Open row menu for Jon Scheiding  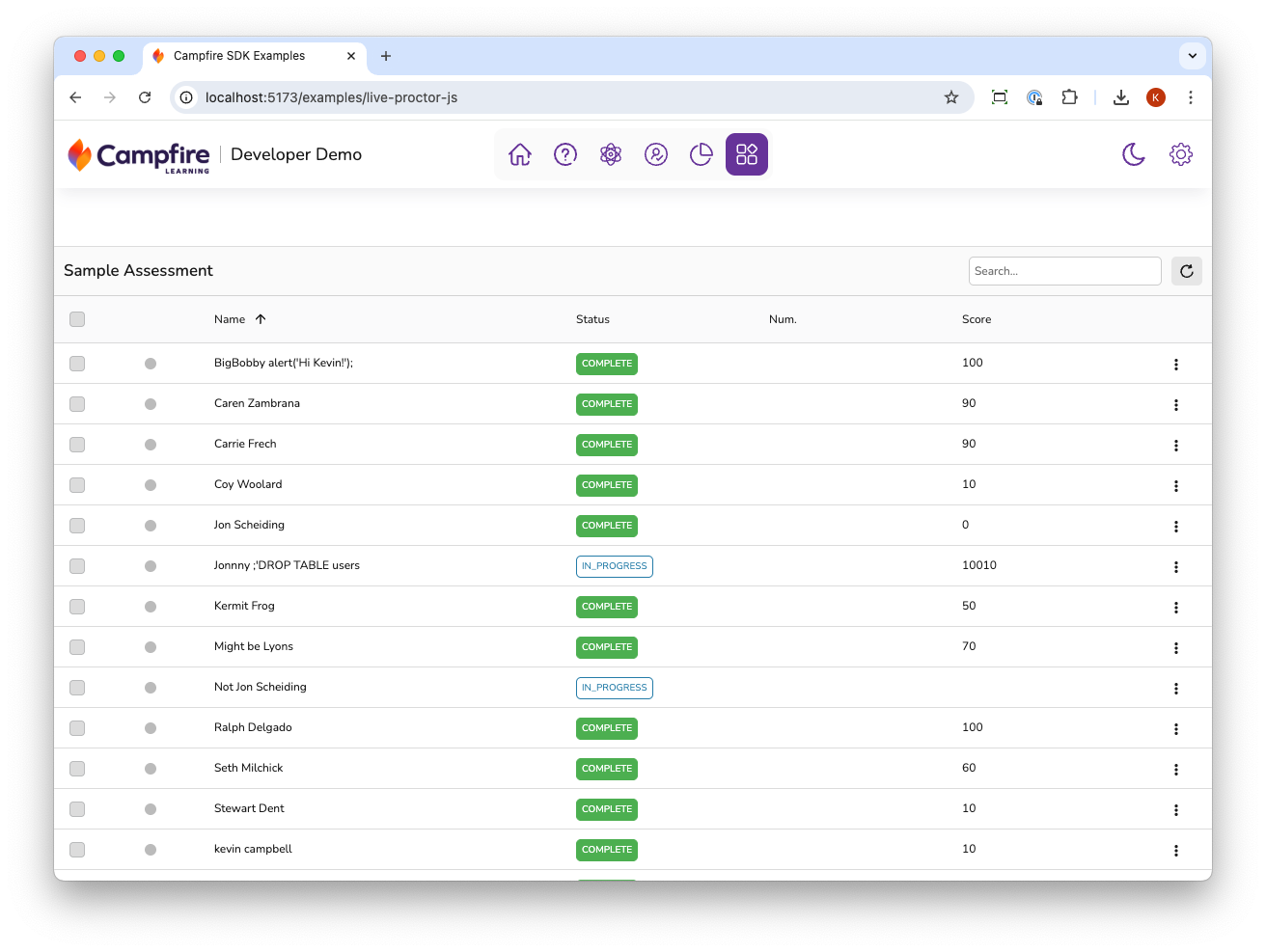1176,527
